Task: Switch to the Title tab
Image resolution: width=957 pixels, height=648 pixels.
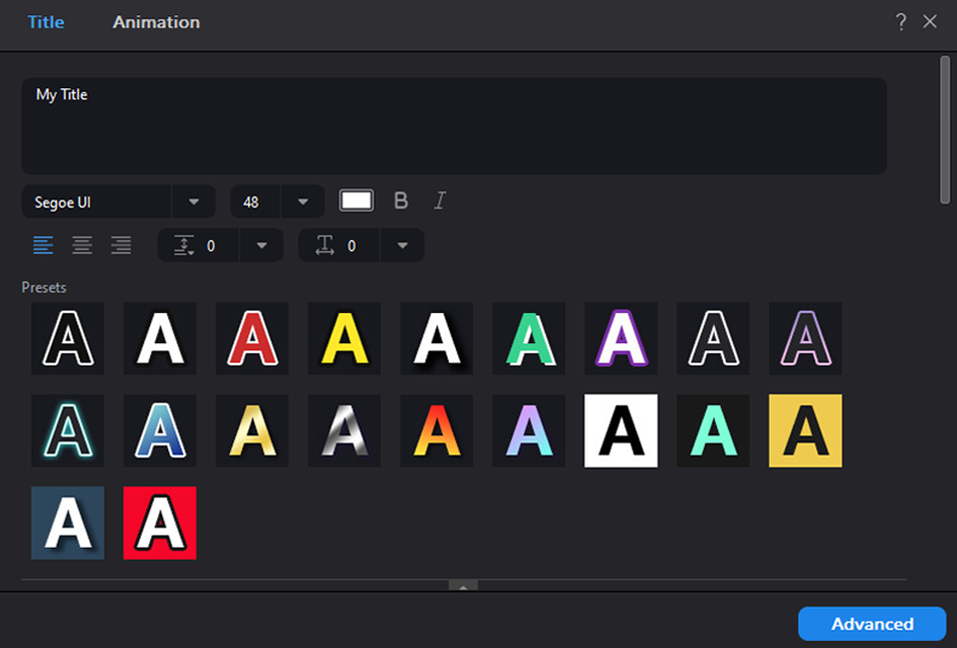Action: [46, 22]
